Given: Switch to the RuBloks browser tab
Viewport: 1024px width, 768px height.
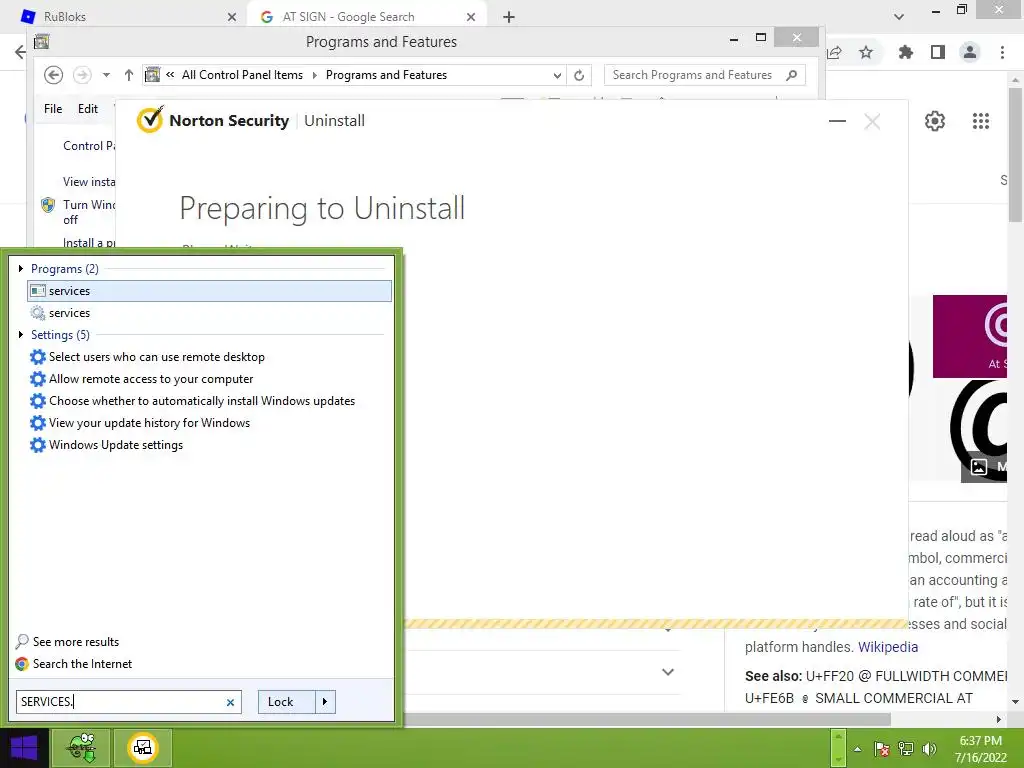Looking at the screenshot, I should pyautogui.click(x=124, y=17).
